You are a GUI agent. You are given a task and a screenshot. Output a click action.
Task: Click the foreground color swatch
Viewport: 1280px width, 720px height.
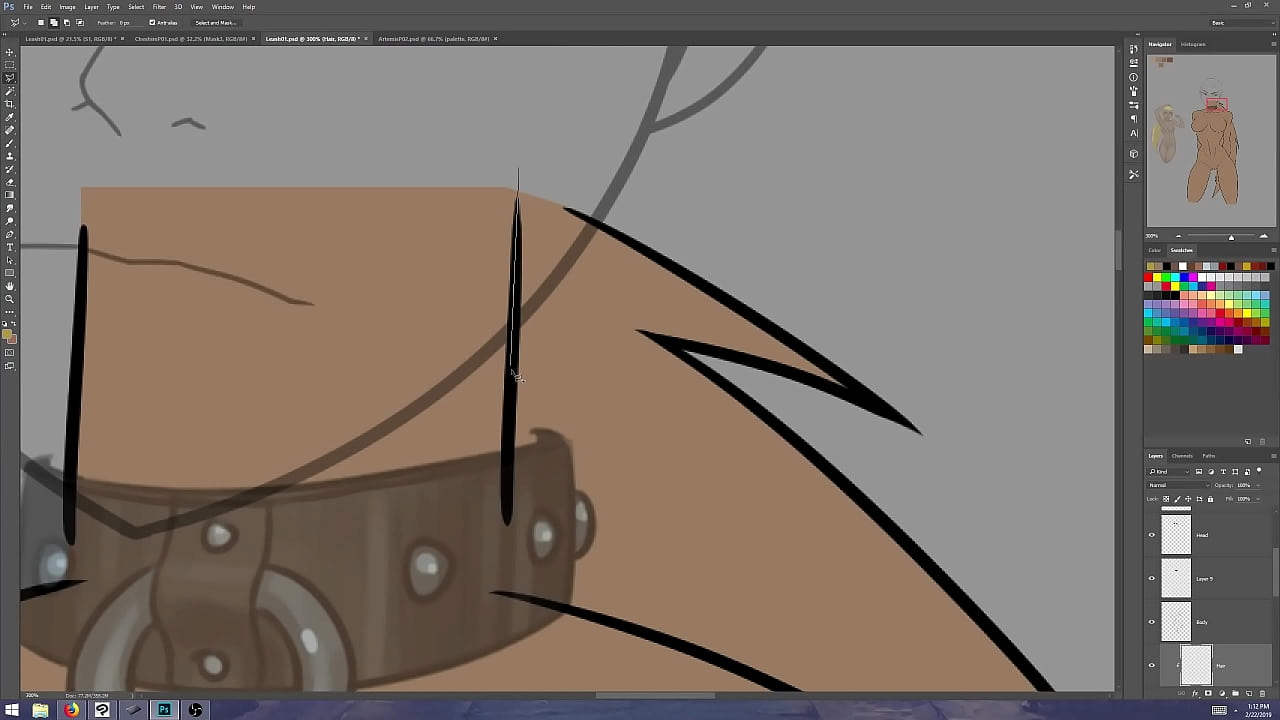pos(8,334)
